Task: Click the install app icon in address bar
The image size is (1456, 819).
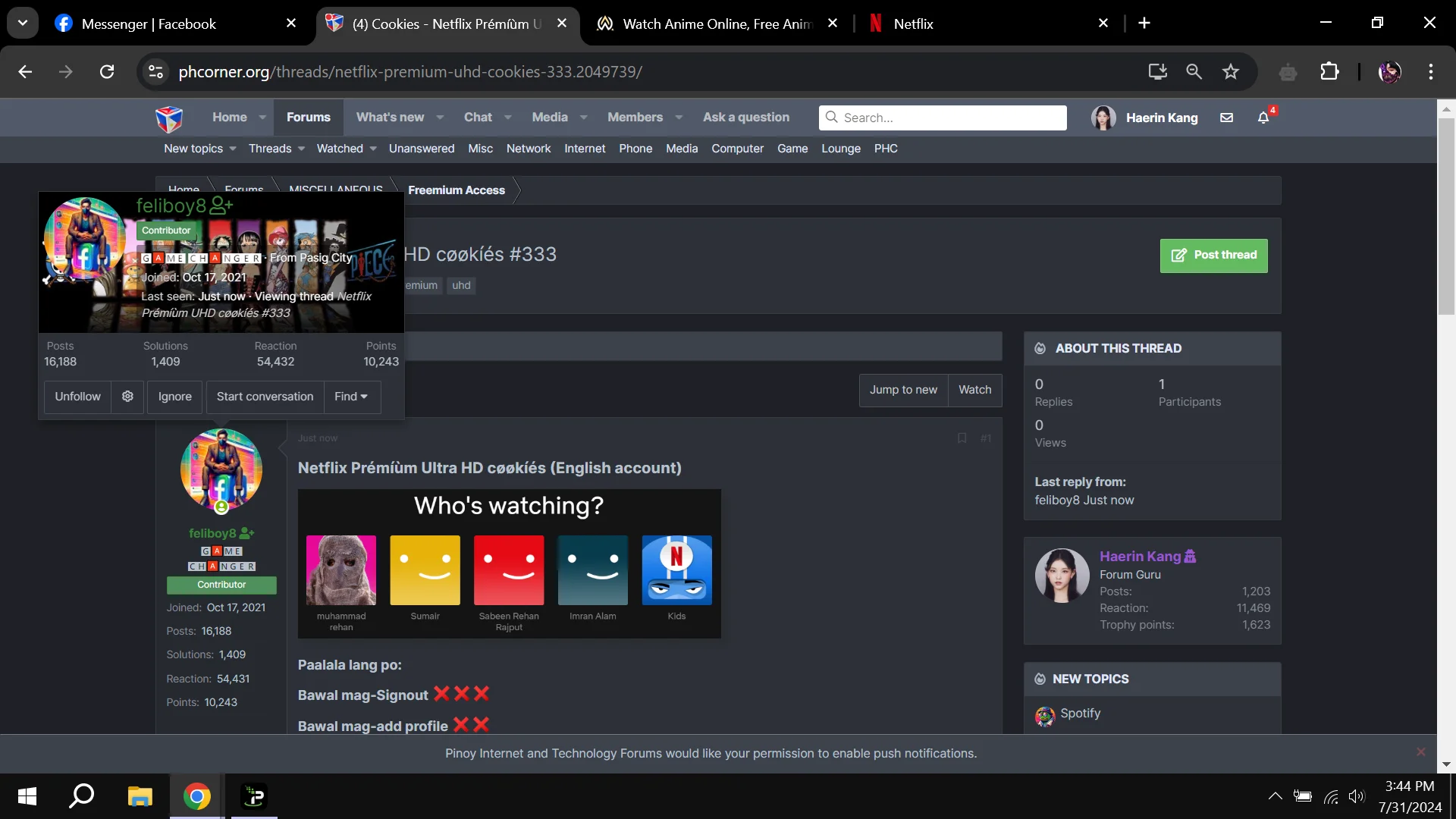Action: [1157, 72]
